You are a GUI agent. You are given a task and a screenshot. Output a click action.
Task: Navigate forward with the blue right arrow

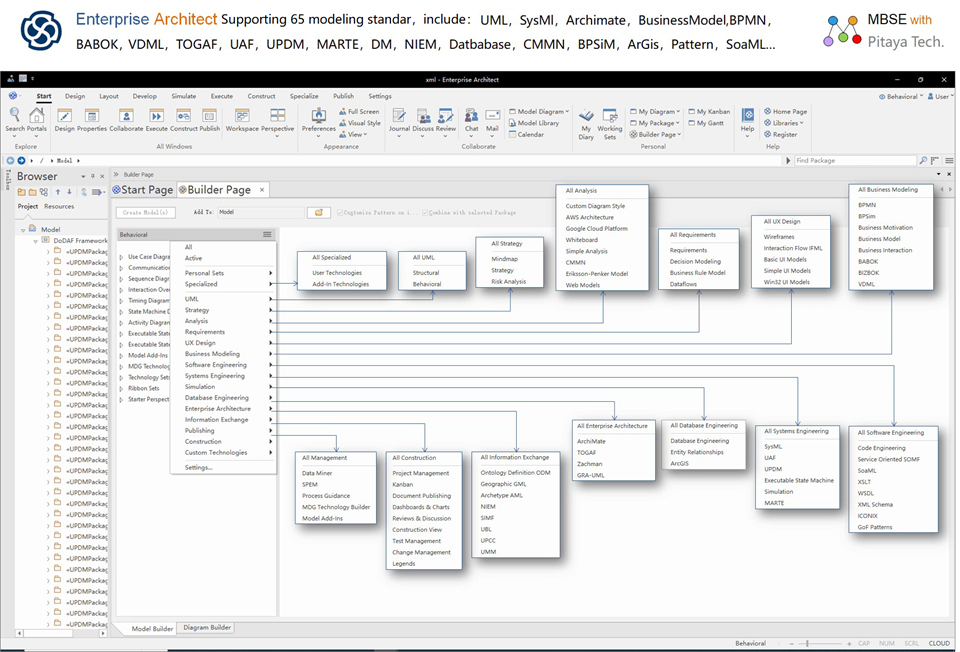click(21, 160)
